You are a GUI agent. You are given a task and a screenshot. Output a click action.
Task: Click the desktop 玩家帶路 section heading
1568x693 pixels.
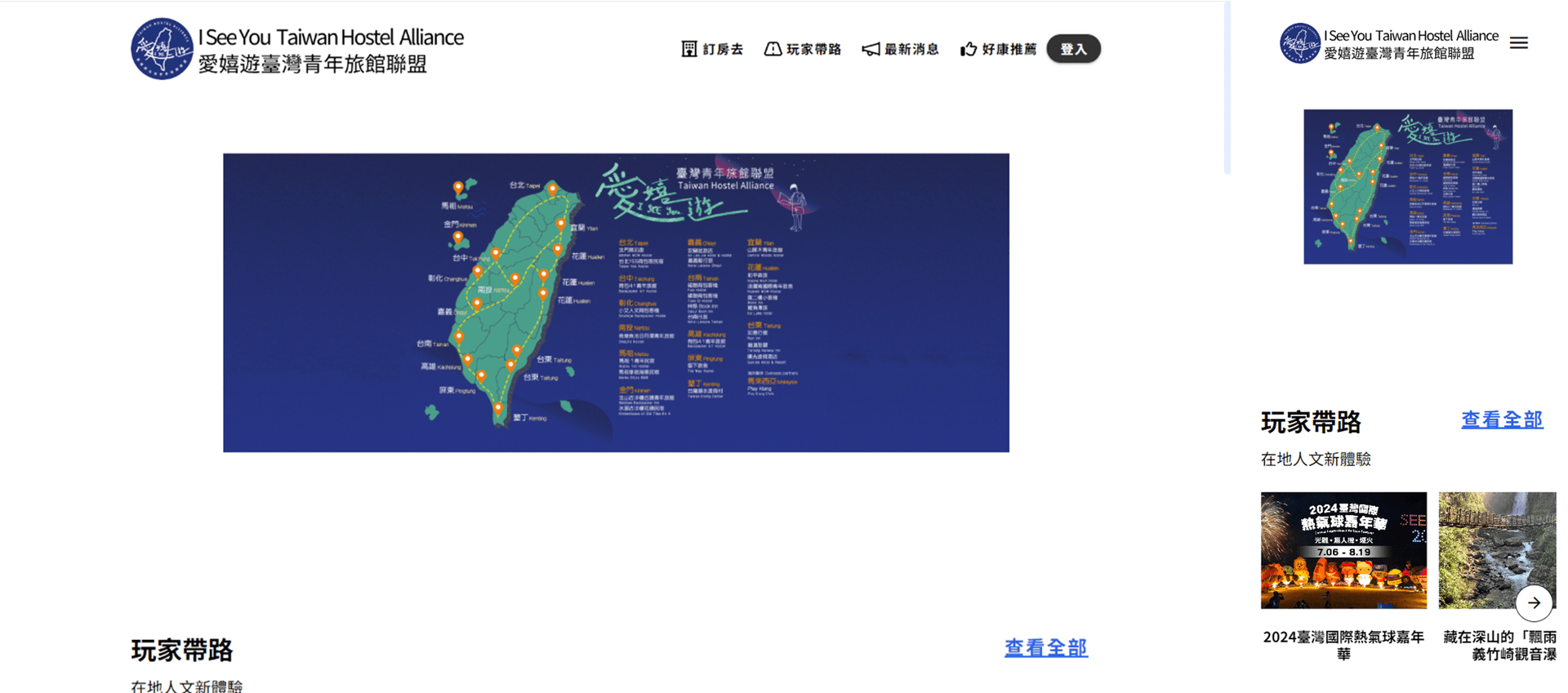click(182, 651)
